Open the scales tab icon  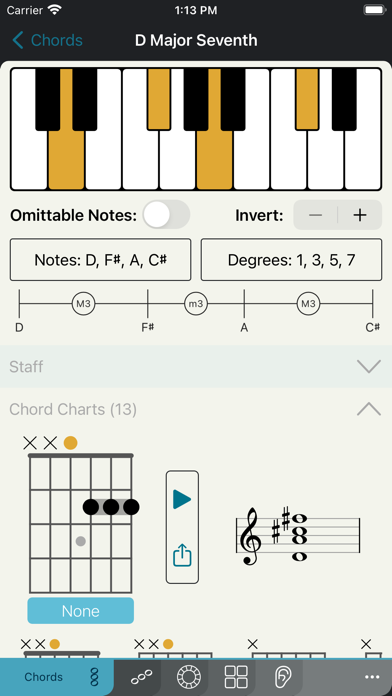click(x=142, y=677)
